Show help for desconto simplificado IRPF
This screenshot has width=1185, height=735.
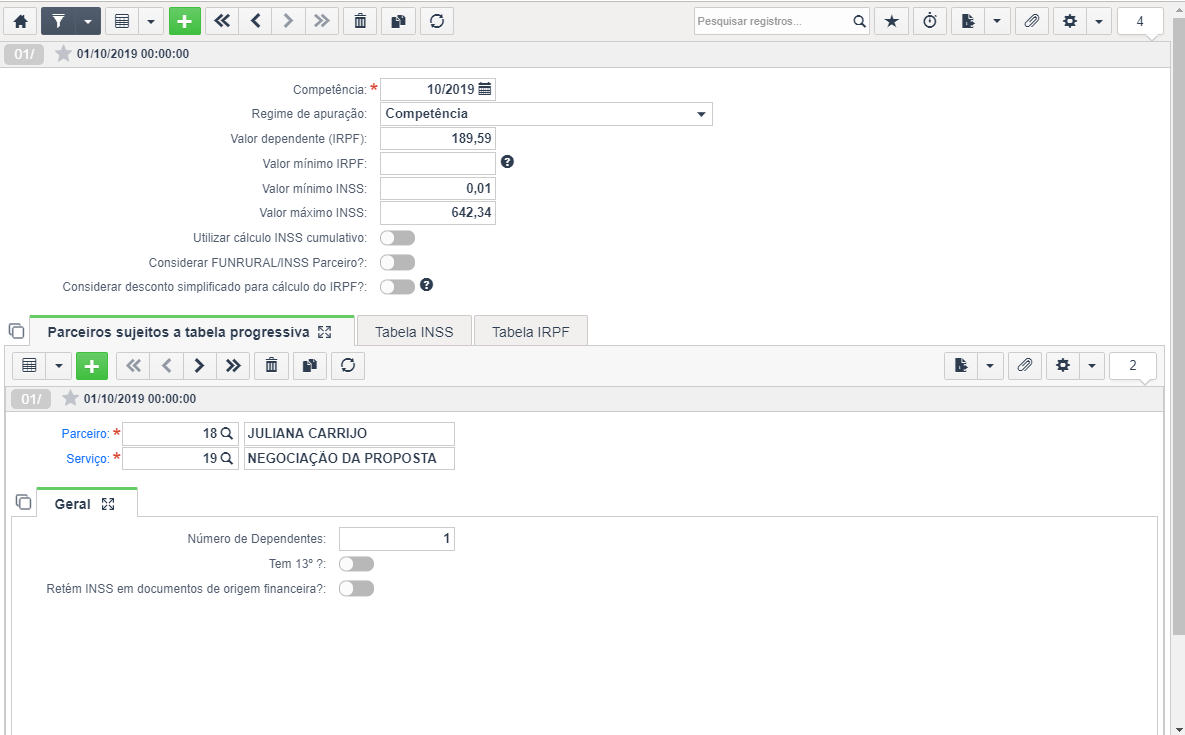click(426, 285)
